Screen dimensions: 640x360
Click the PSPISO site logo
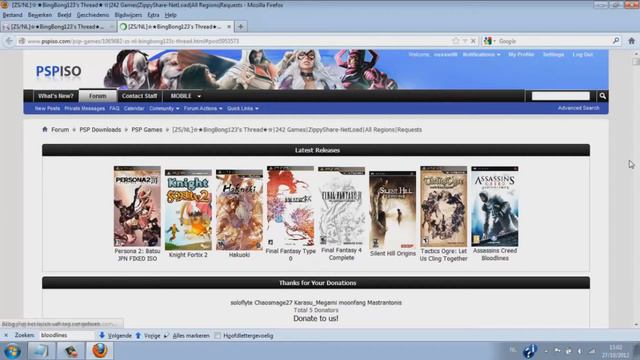click(59, 71)
